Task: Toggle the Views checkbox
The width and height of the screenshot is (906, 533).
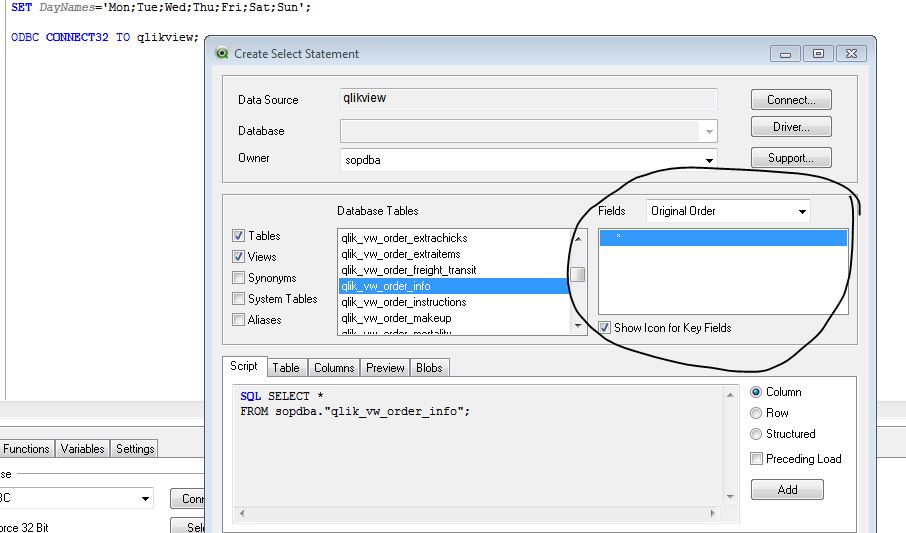Action: click(238, 257)
